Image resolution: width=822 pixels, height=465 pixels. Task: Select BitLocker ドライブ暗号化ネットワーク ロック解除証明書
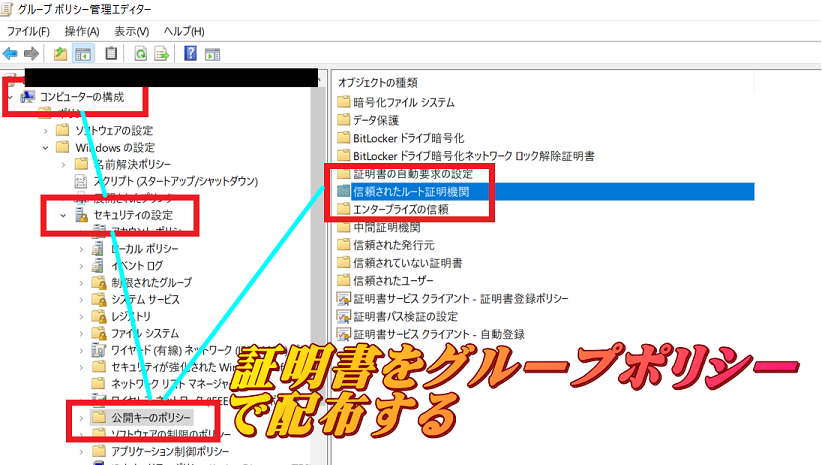[473, 156]
